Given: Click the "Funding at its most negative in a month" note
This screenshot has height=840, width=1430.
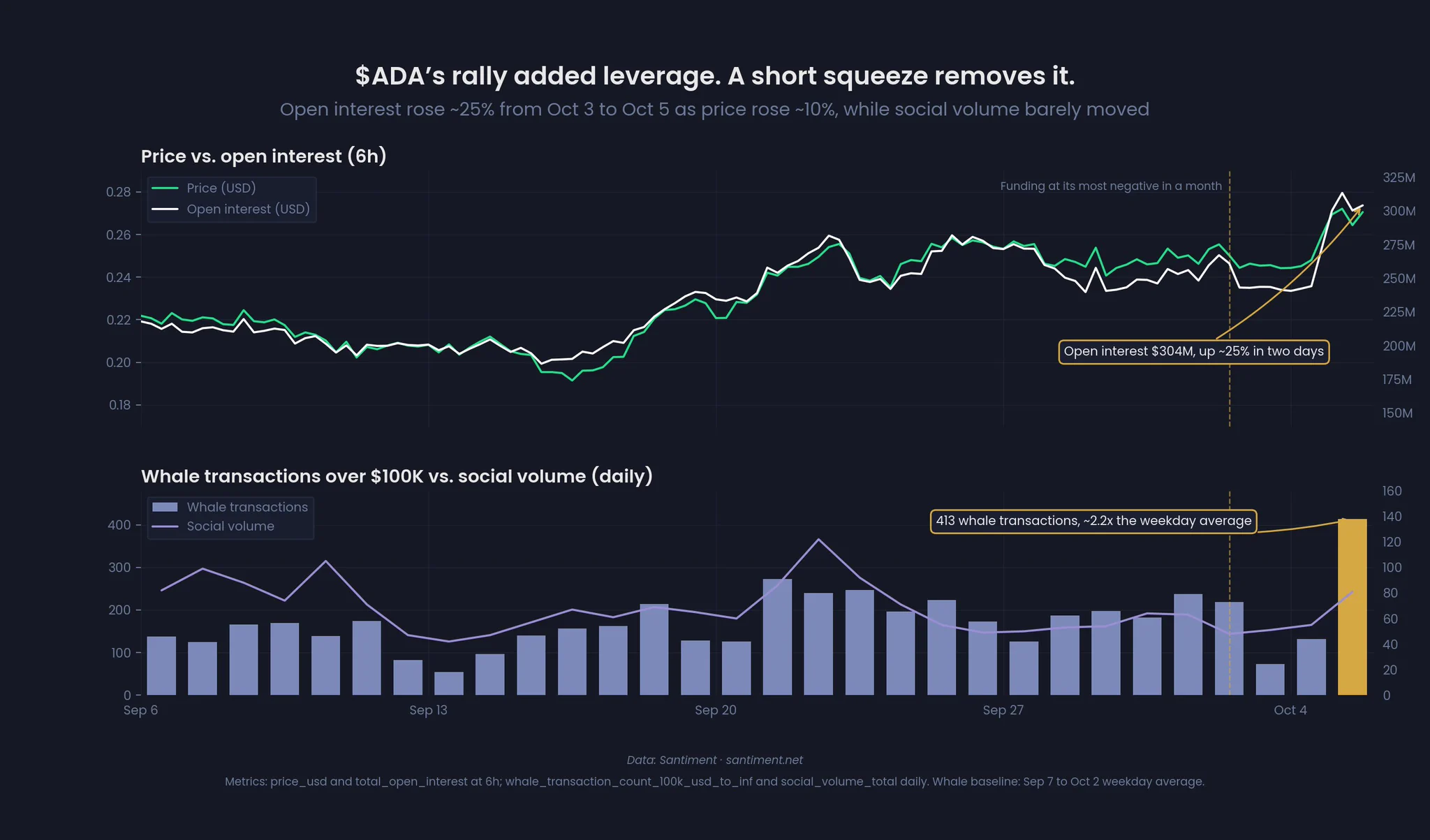Looking at the screenshot, I should click(x=1111, y=186).
